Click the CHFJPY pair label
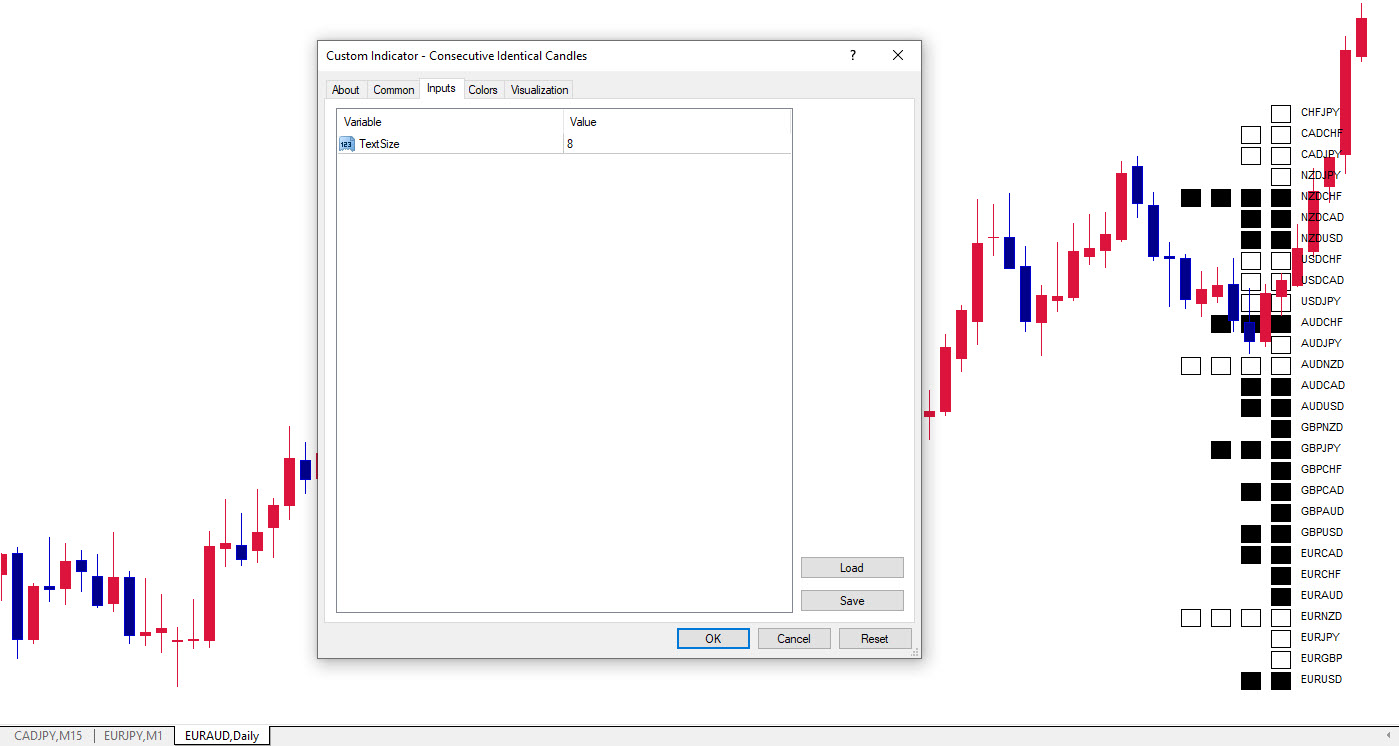Screen dimensions: 1399x746 click(1320, 113)
